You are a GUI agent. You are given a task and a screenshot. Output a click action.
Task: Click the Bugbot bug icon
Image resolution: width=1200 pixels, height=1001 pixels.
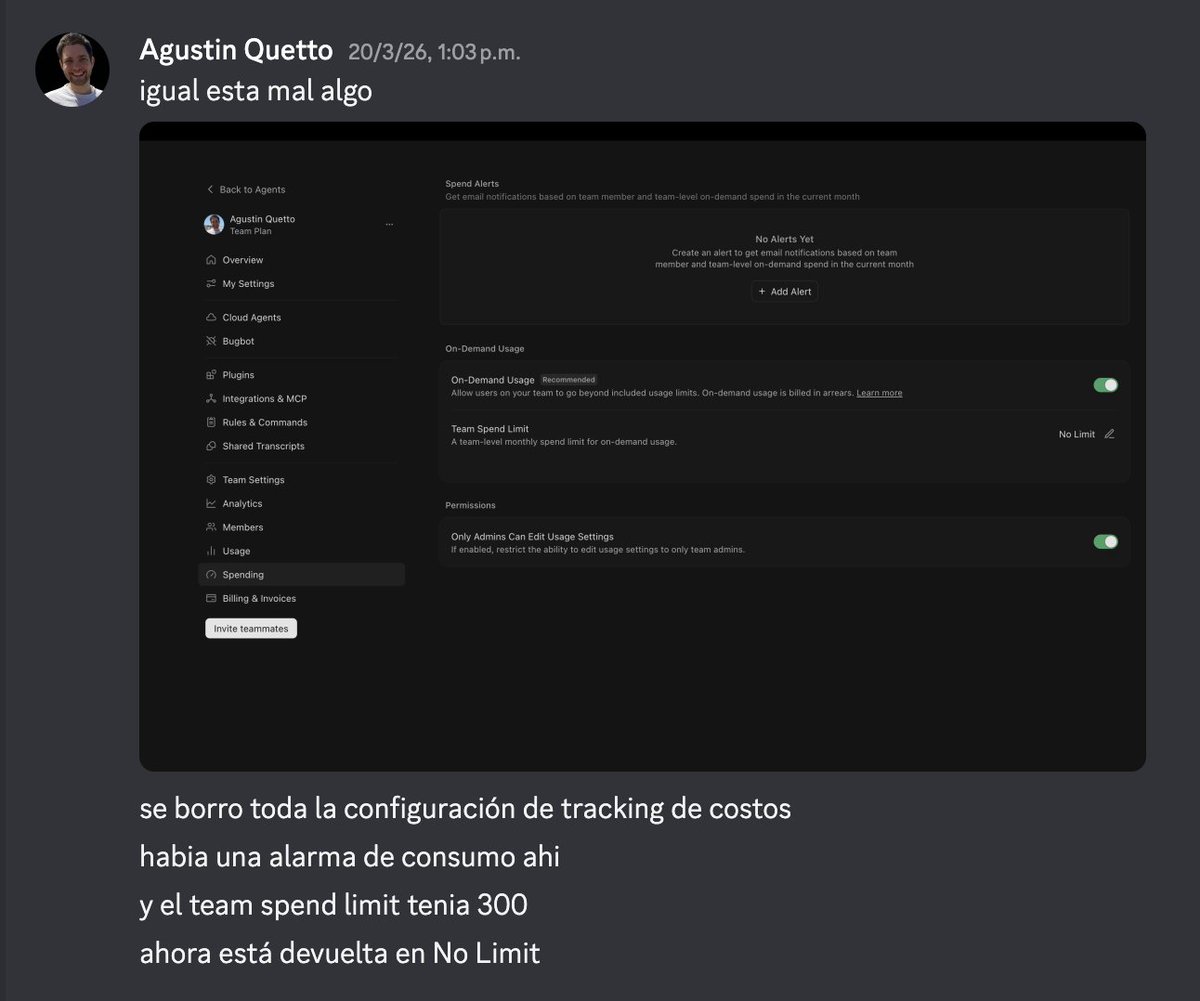[211, 342]
